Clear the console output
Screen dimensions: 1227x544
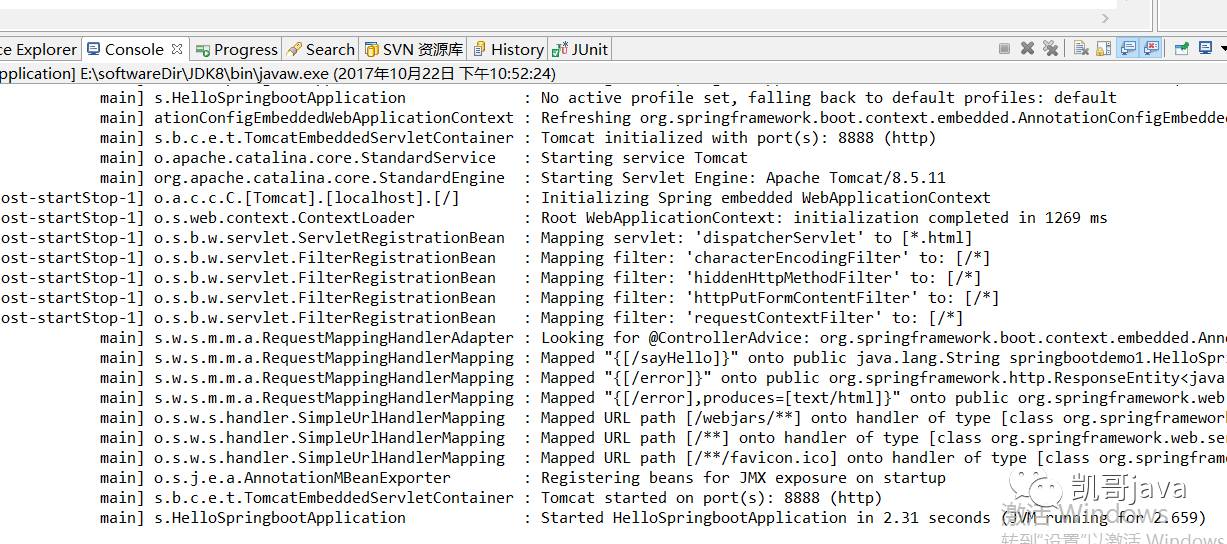click(1081, 48)
